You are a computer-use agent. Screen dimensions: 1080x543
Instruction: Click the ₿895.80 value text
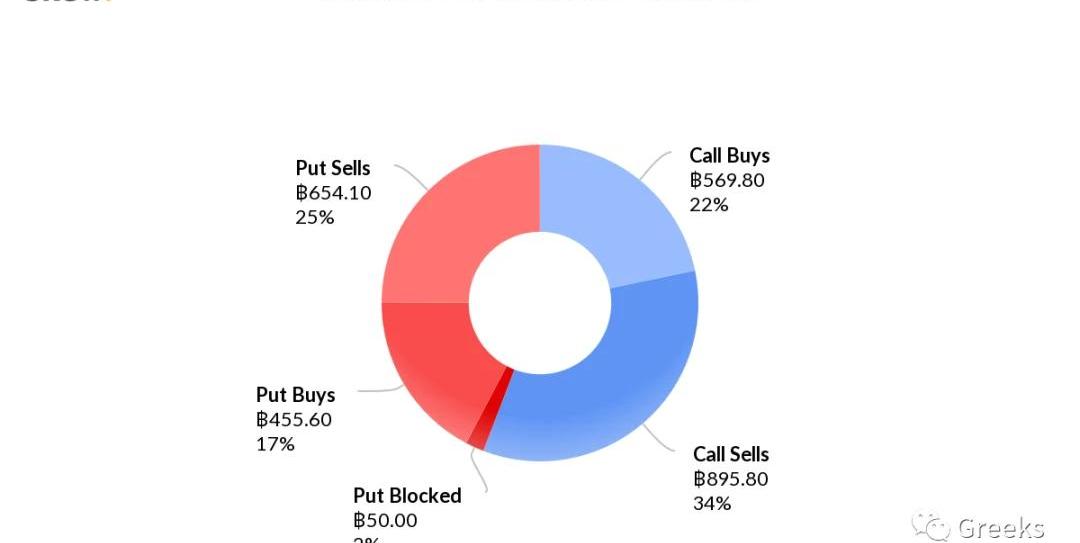tap(731, 479)
